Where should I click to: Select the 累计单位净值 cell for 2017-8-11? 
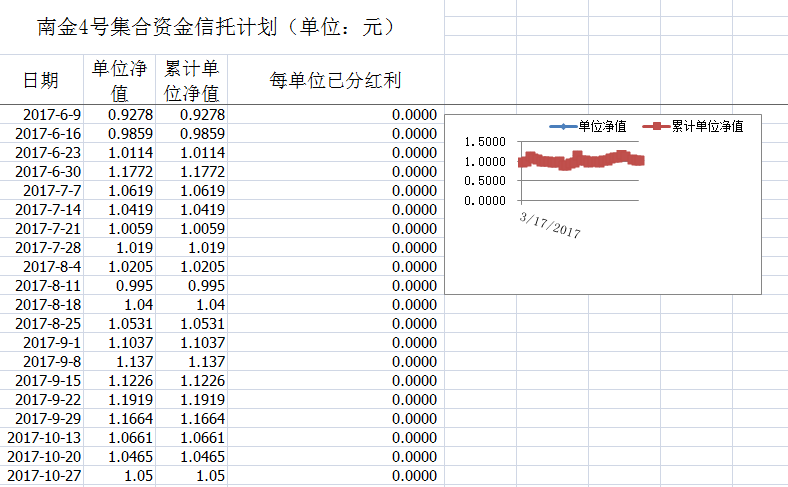pos(191,286)
